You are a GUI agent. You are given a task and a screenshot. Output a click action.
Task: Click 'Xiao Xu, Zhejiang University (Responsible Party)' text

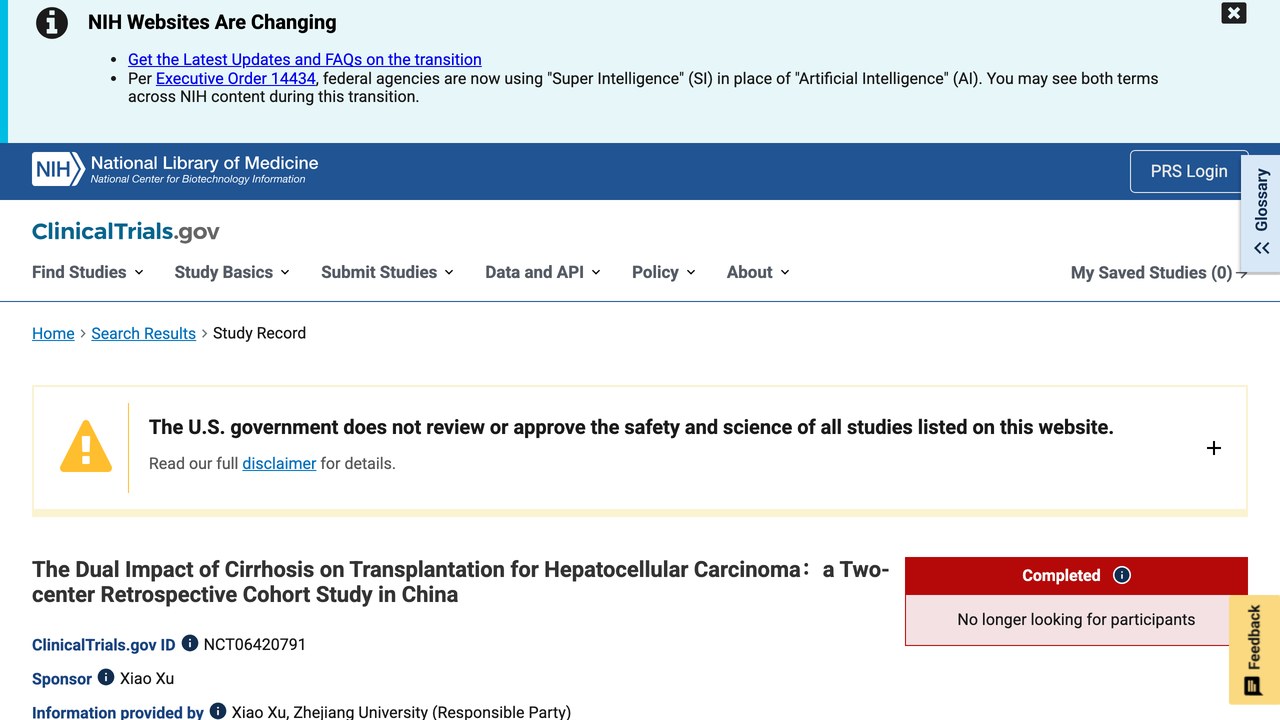401,712
